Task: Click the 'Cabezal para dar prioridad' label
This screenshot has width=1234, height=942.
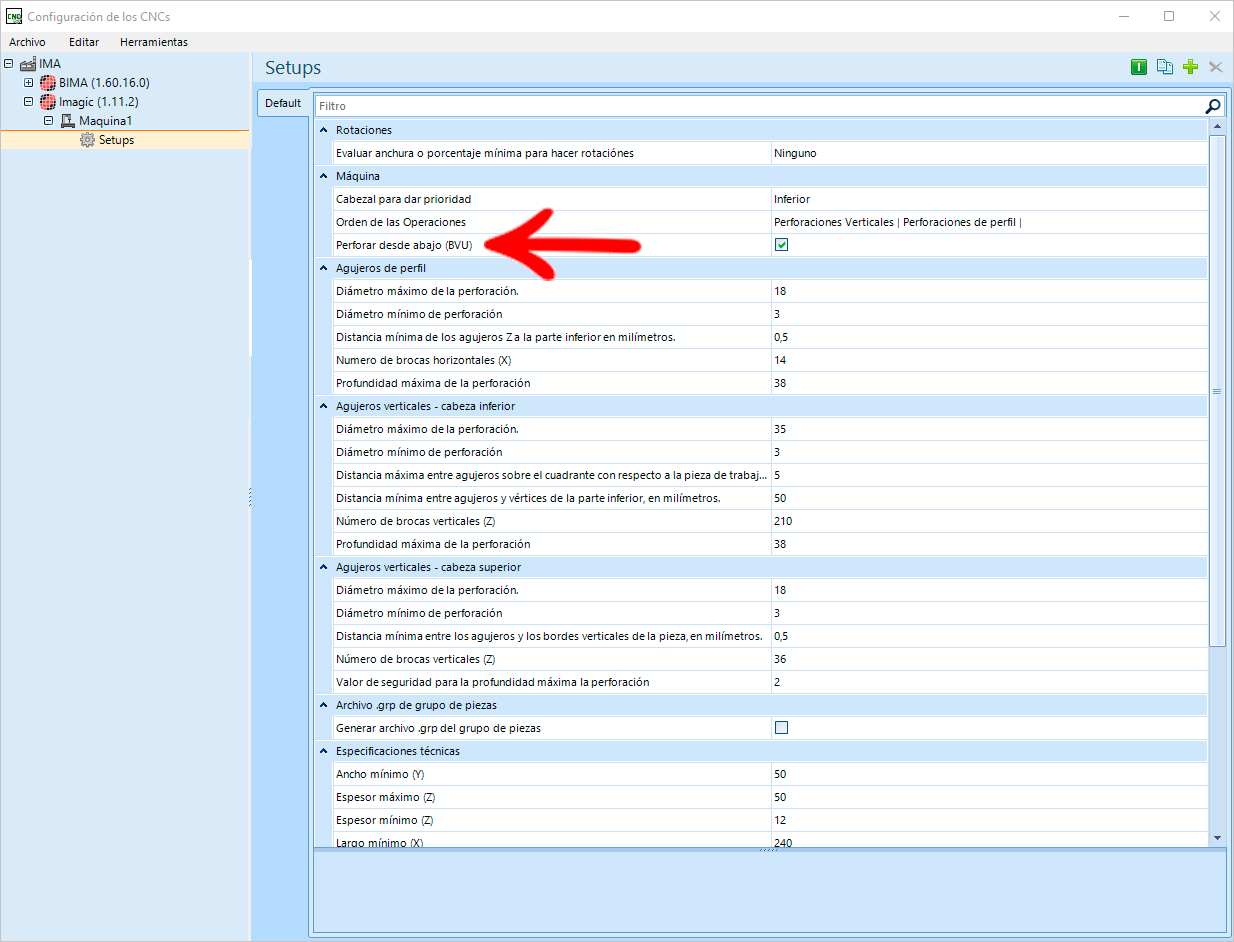Action: click(403, 199)
